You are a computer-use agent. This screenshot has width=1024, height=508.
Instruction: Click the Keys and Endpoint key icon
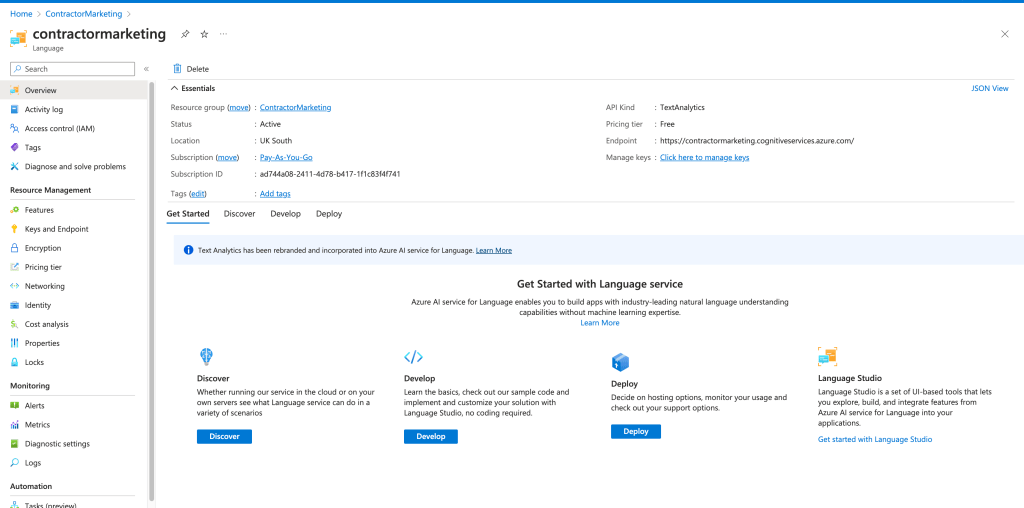tap(14, 229)
